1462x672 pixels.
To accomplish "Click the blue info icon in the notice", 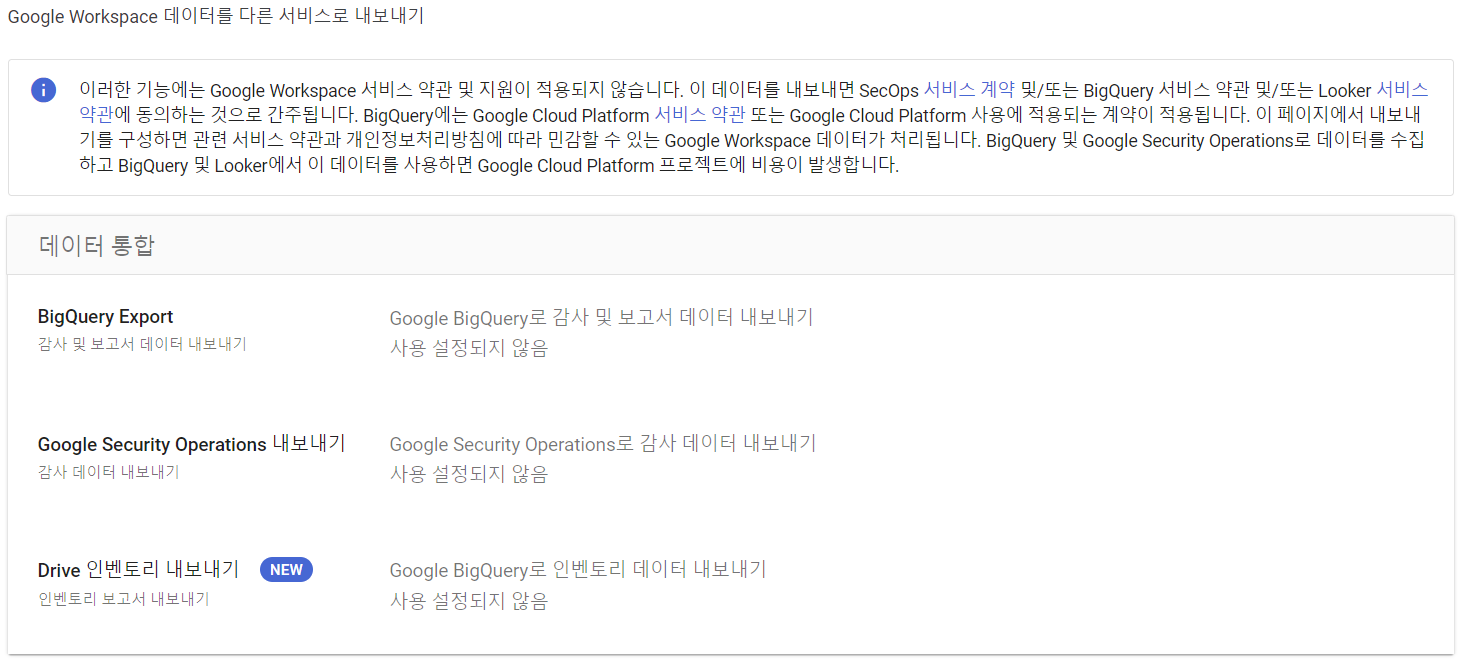I will point(43,90).
